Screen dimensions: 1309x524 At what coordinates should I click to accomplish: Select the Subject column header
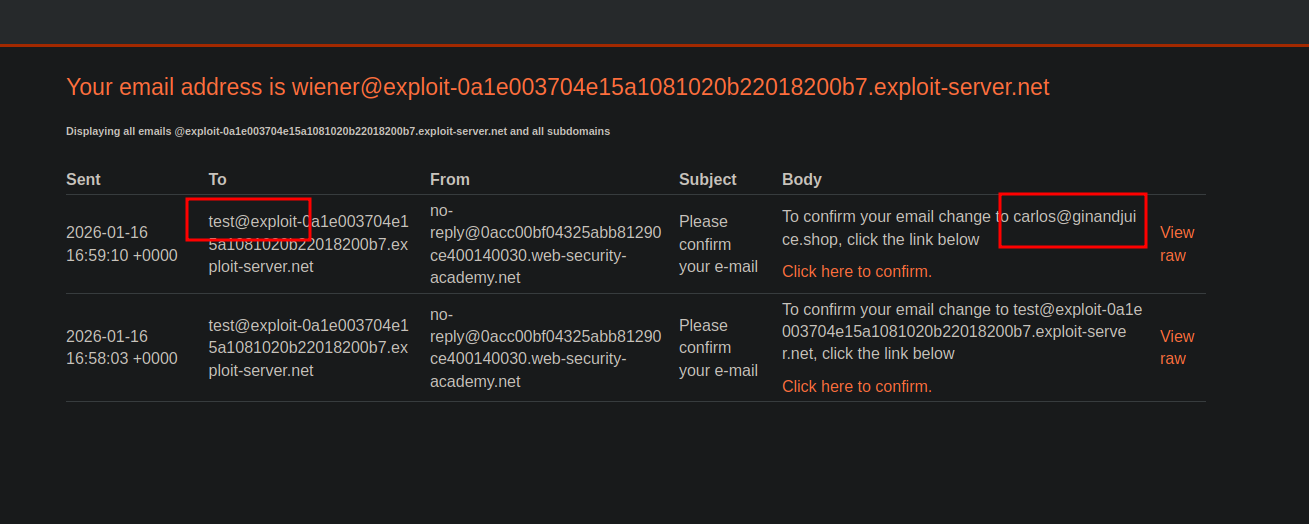pyautogui.click(x=707, y=180)
